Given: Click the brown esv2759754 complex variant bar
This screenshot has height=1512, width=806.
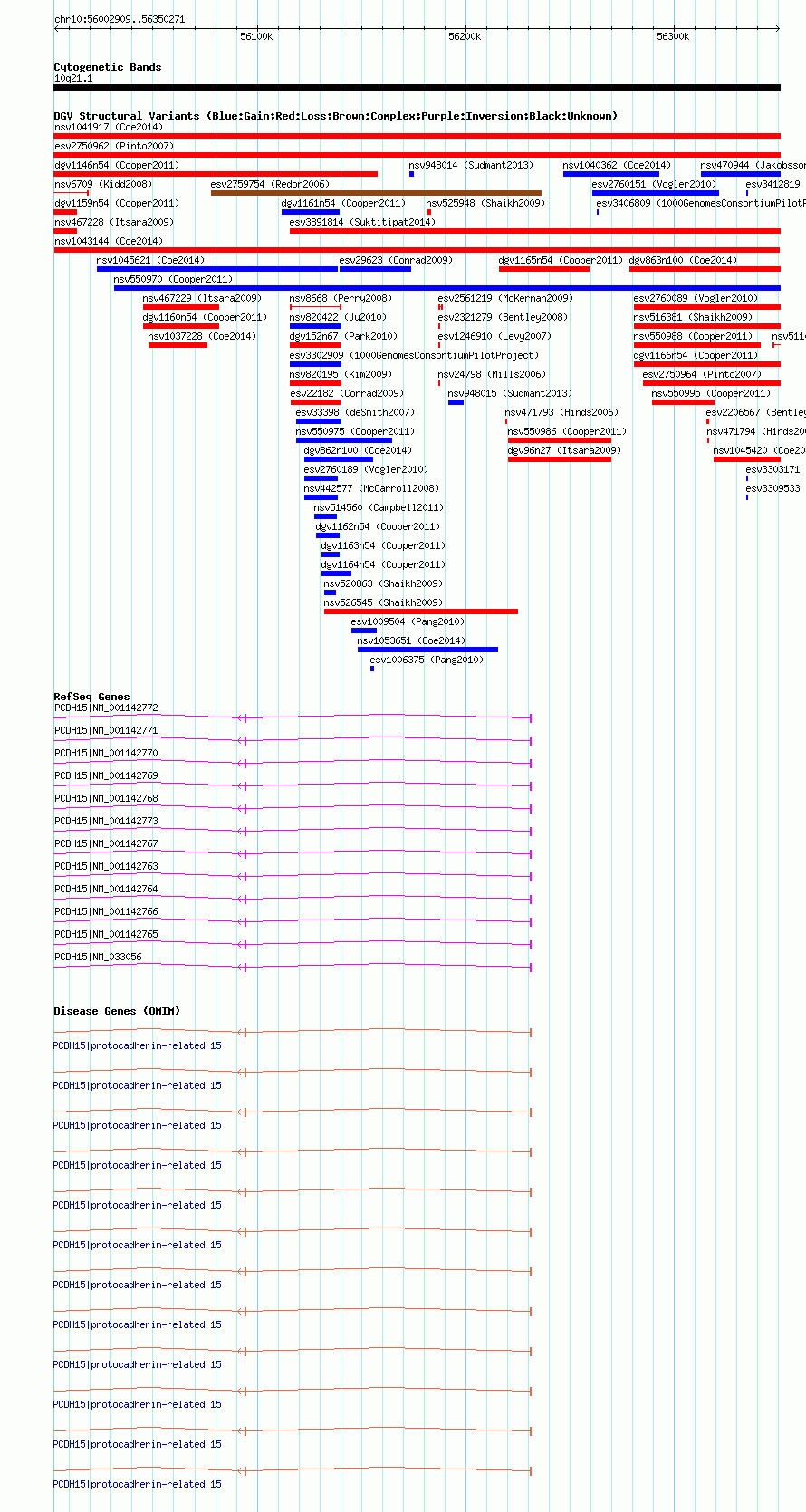Looking at the screenshot, I should coord(376,193).
